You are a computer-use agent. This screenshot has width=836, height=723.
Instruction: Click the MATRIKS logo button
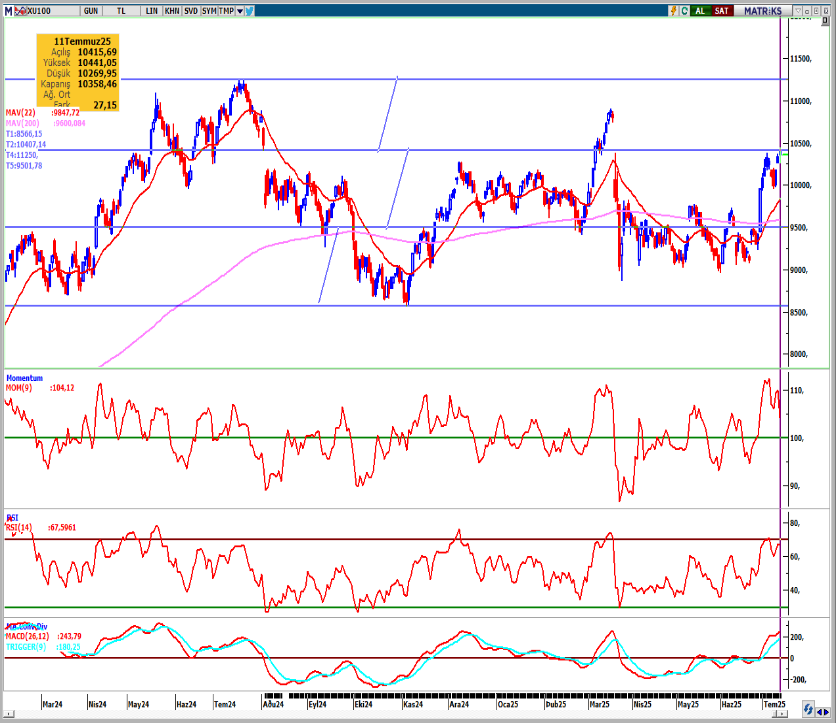[762, 11]
